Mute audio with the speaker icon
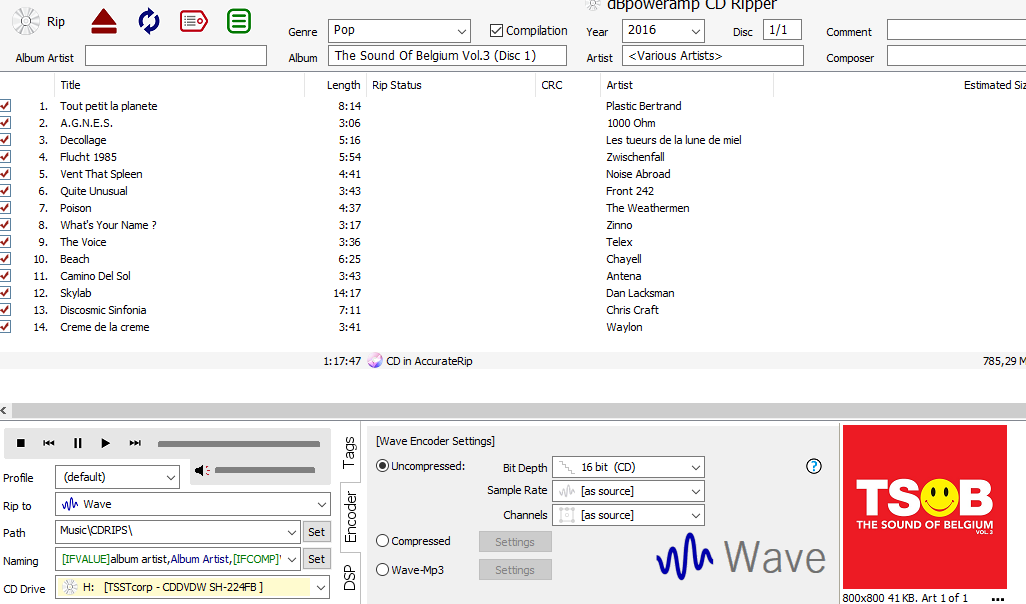 pyautogui.click(x=202, y=470)
